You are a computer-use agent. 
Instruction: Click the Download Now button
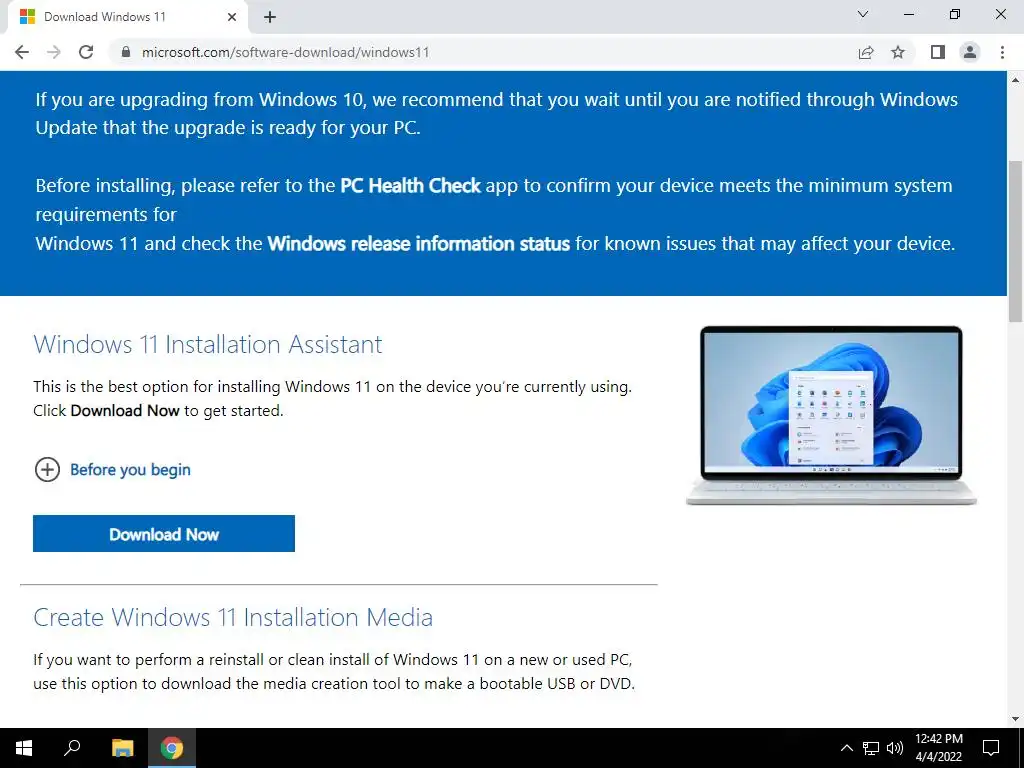click(164, 534)
